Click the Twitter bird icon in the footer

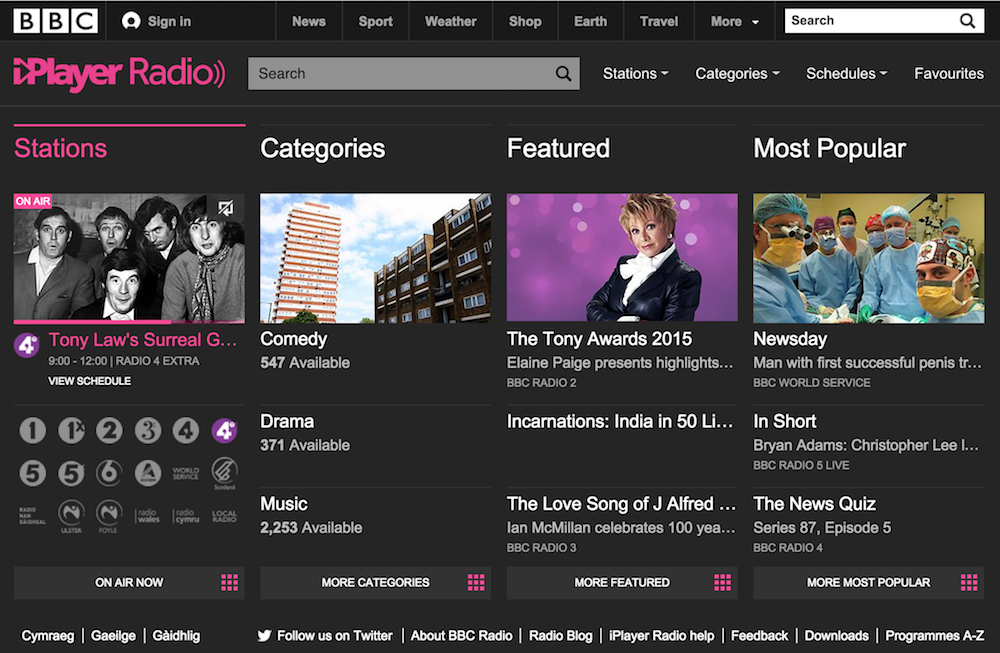click(x=265, y=635)
